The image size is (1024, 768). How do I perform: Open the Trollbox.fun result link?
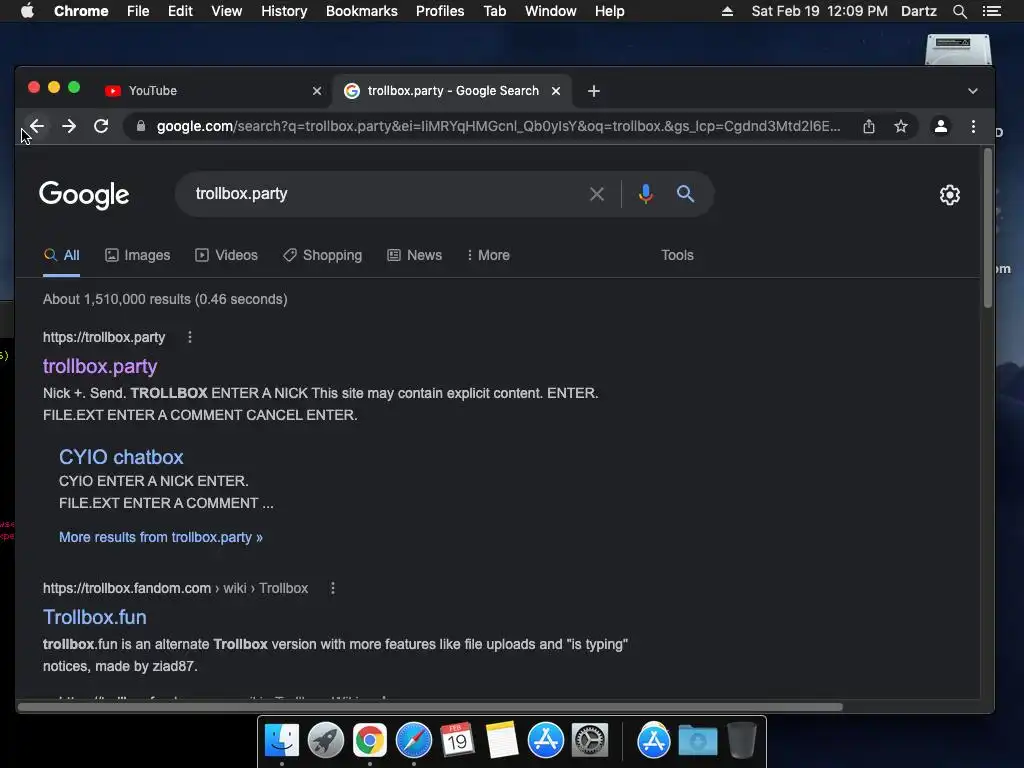click(95, 617)
